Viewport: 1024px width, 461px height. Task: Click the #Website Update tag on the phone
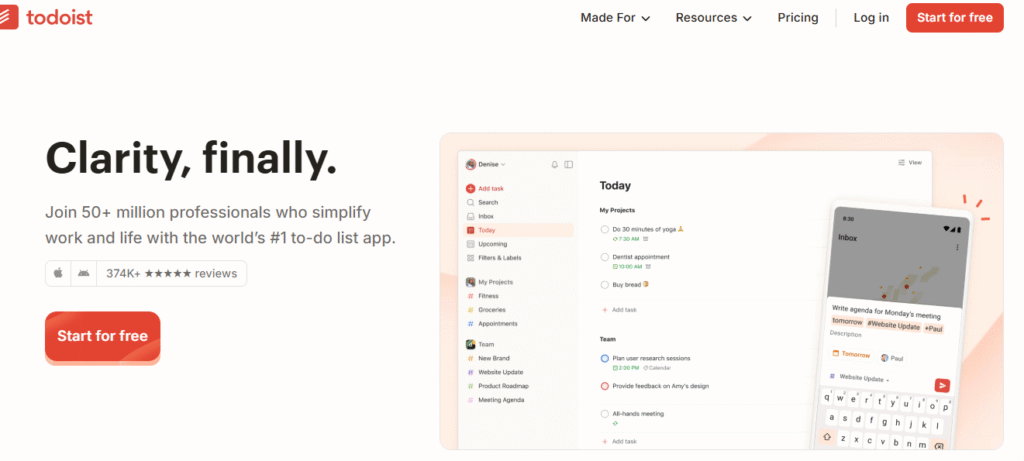(893, 325)
